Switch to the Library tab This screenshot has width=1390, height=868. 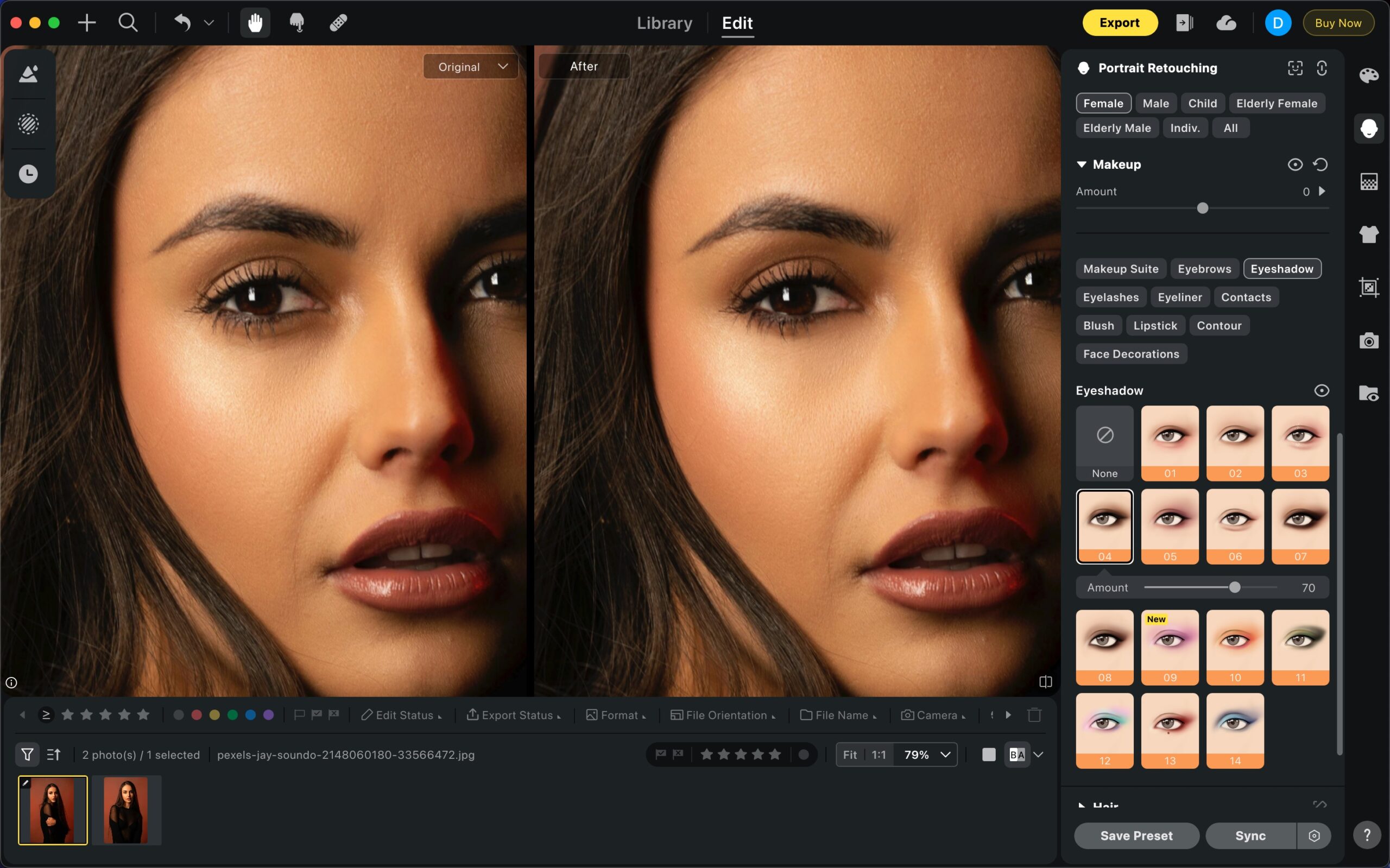(x=664, y=23)
